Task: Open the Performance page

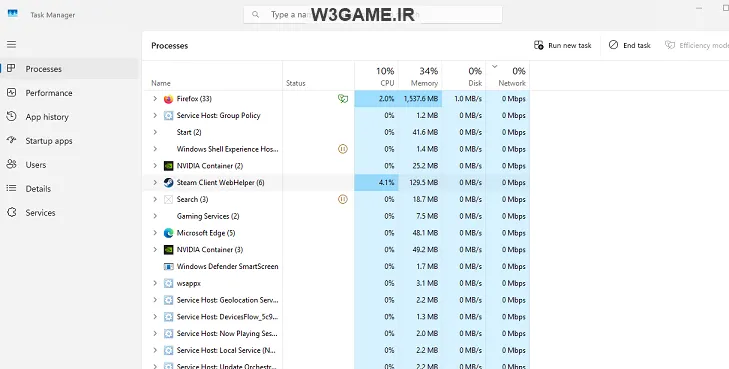Action: click(x=70, y=93)
